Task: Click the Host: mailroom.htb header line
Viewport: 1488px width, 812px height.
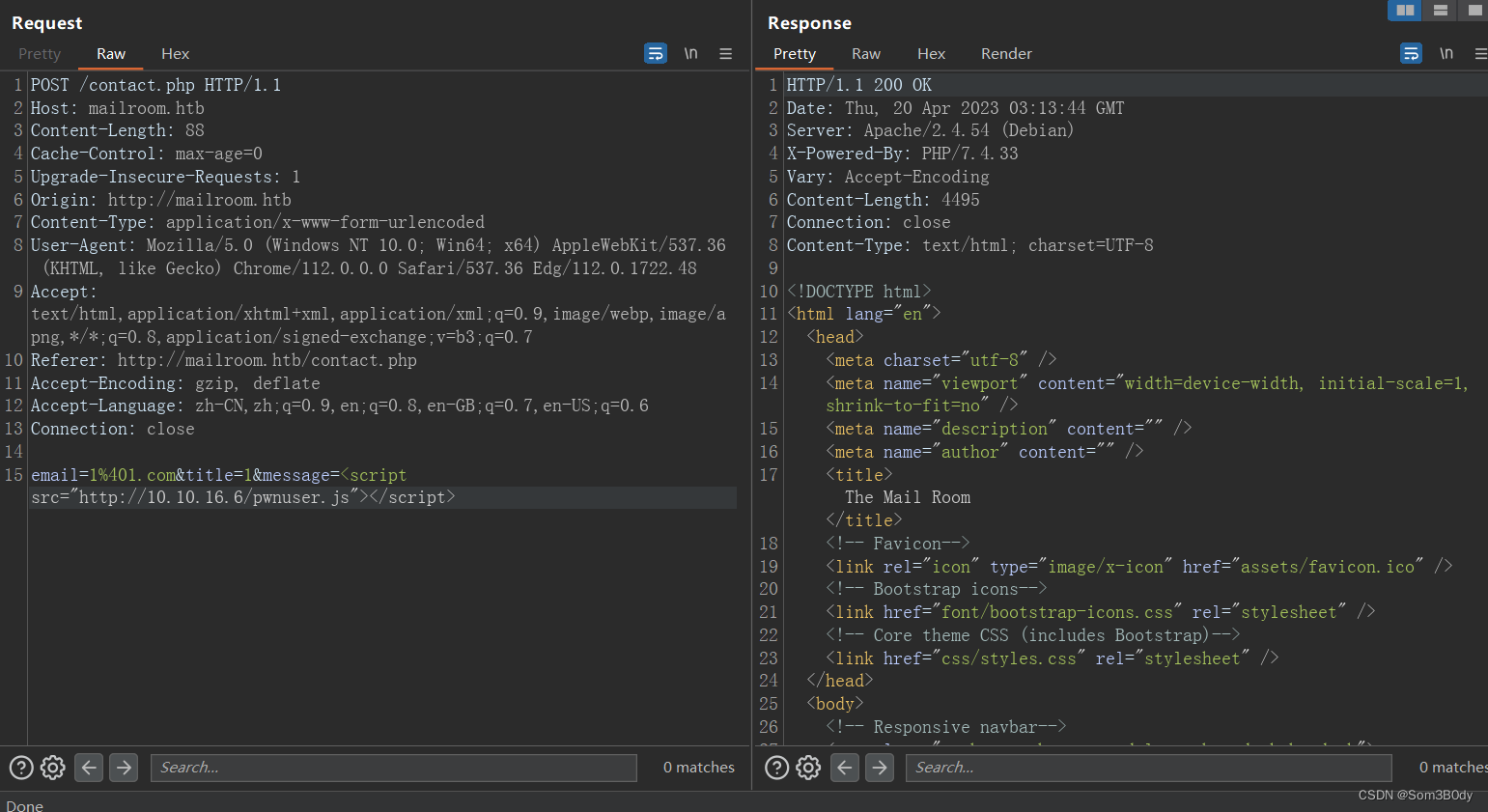Action: click(118, 108)
